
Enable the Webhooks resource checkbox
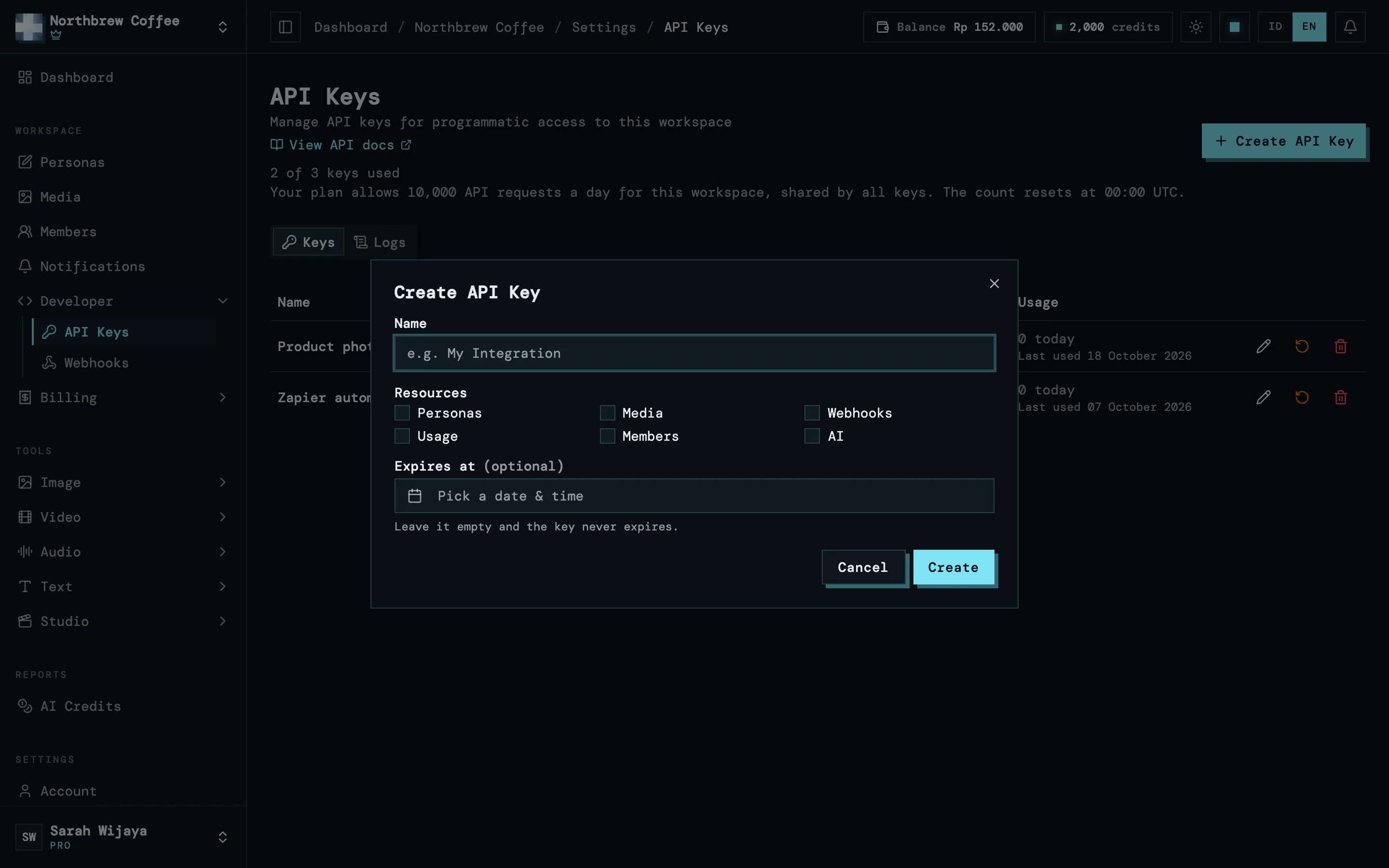tap(812, 413)
